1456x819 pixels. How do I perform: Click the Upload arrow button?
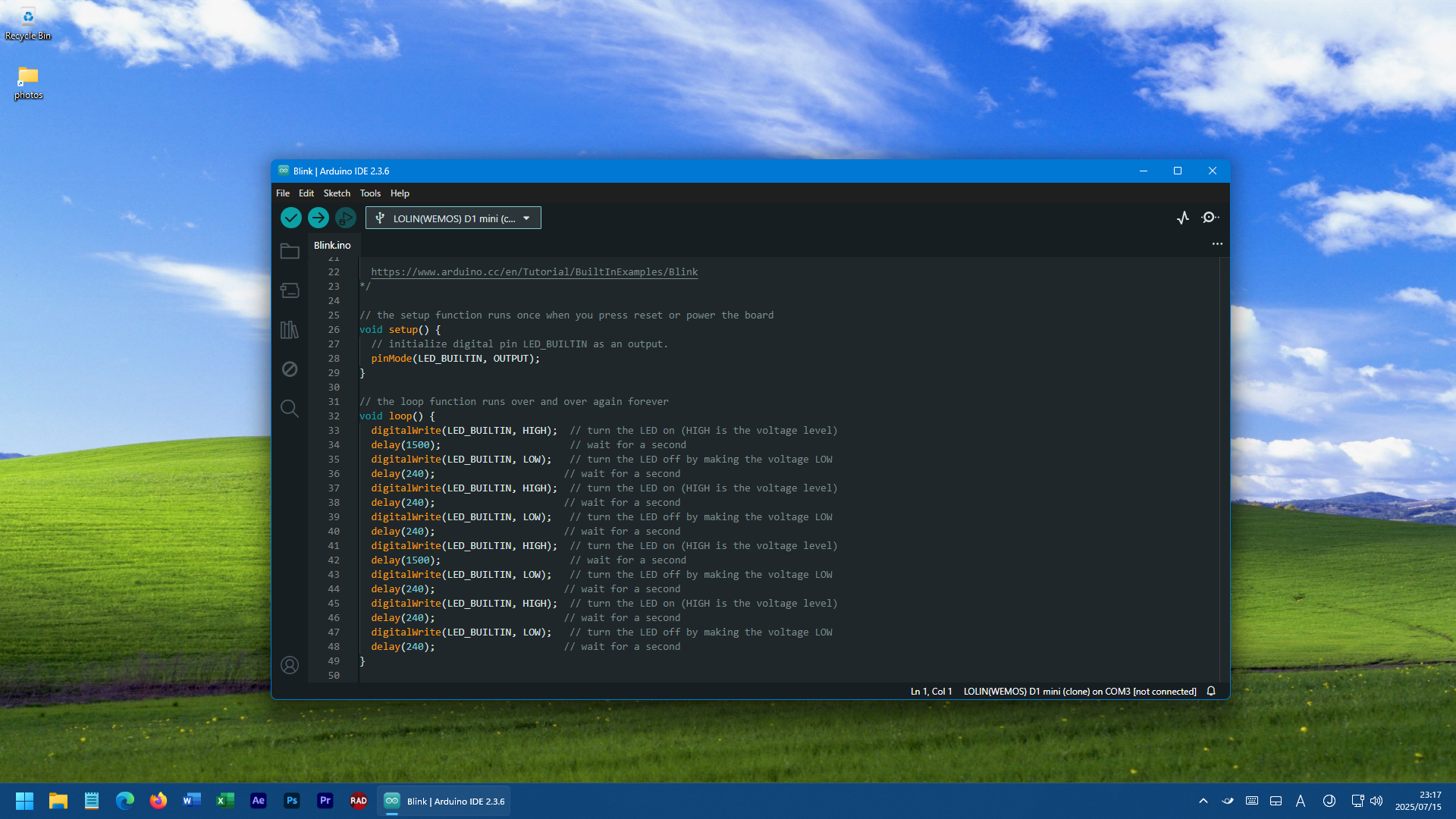(318, 218)
